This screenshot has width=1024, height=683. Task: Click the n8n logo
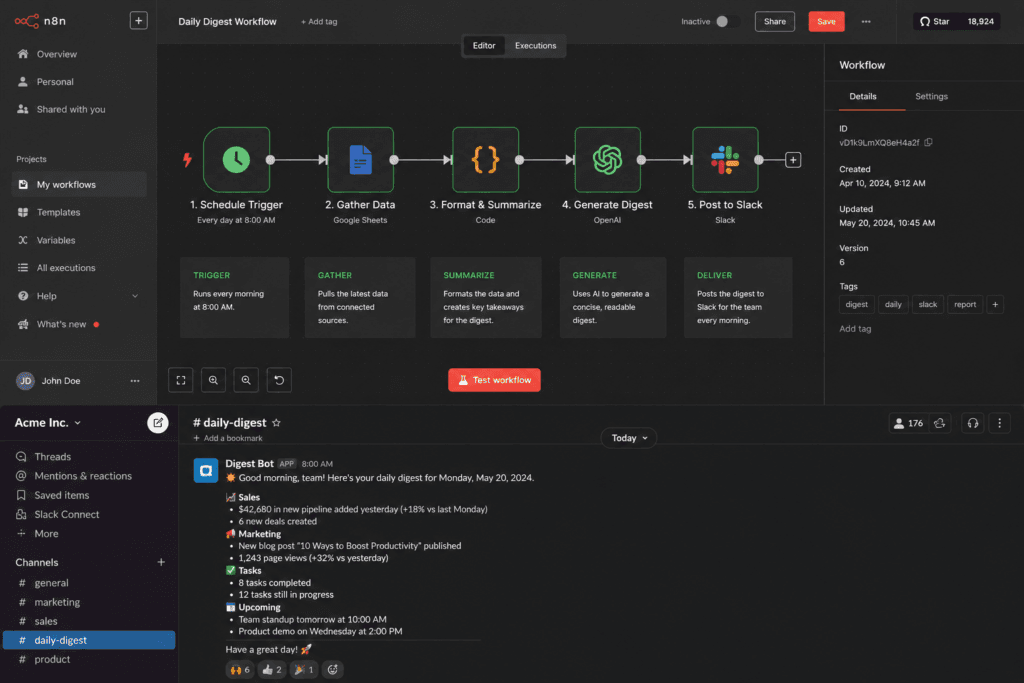coord(40,21)
